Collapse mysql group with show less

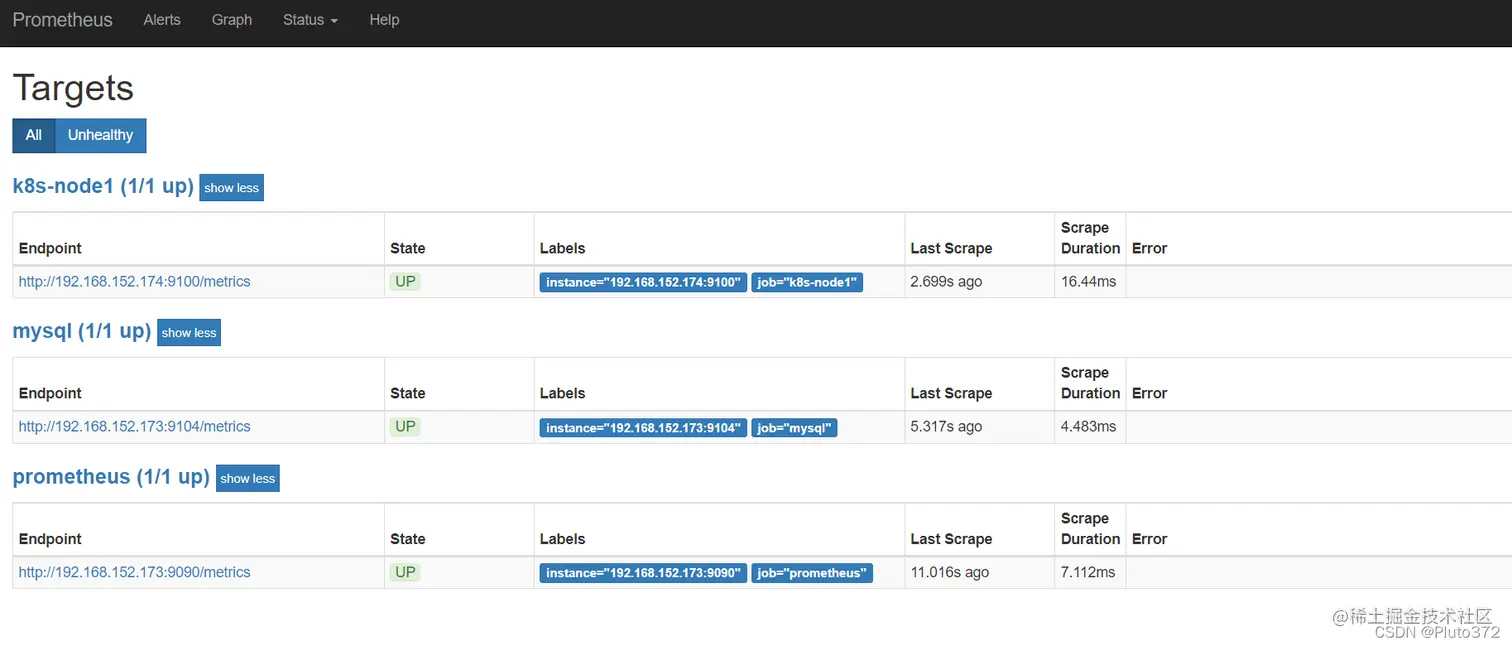[x=189, y=333]
